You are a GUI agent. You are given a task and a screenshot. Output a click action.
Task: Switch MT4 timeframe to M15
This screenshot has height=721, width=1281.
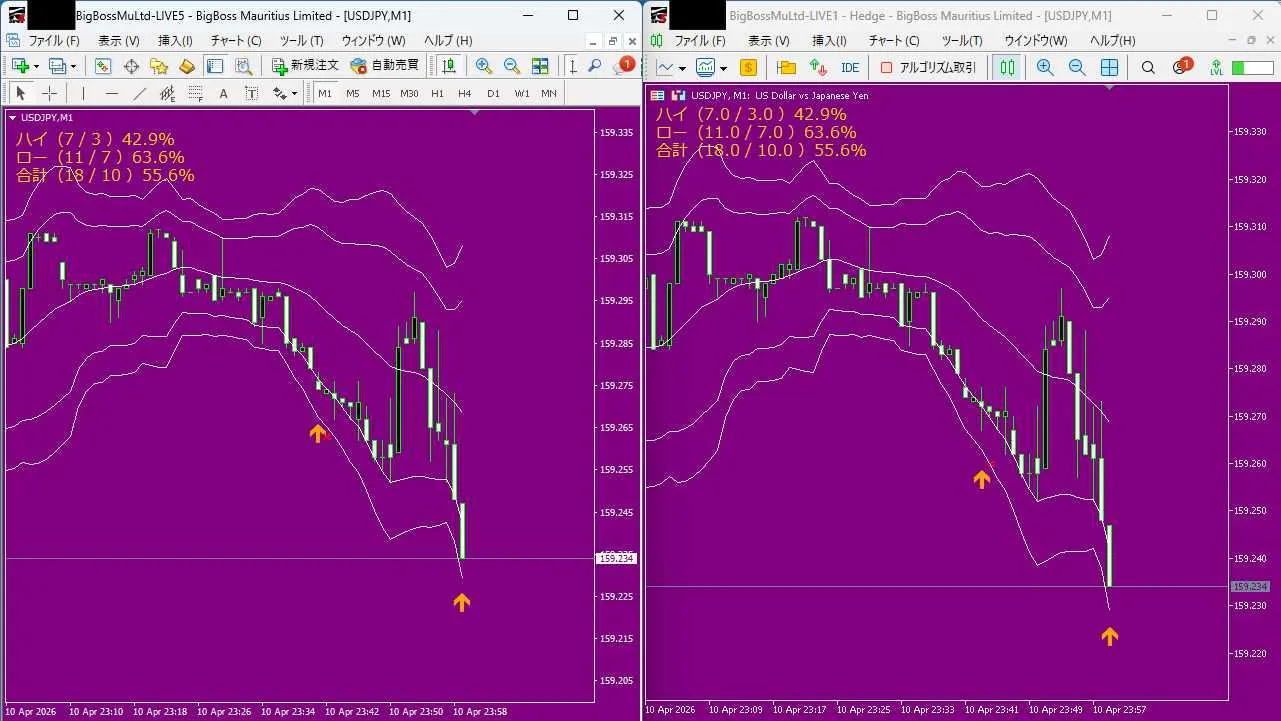pos(381,93)
